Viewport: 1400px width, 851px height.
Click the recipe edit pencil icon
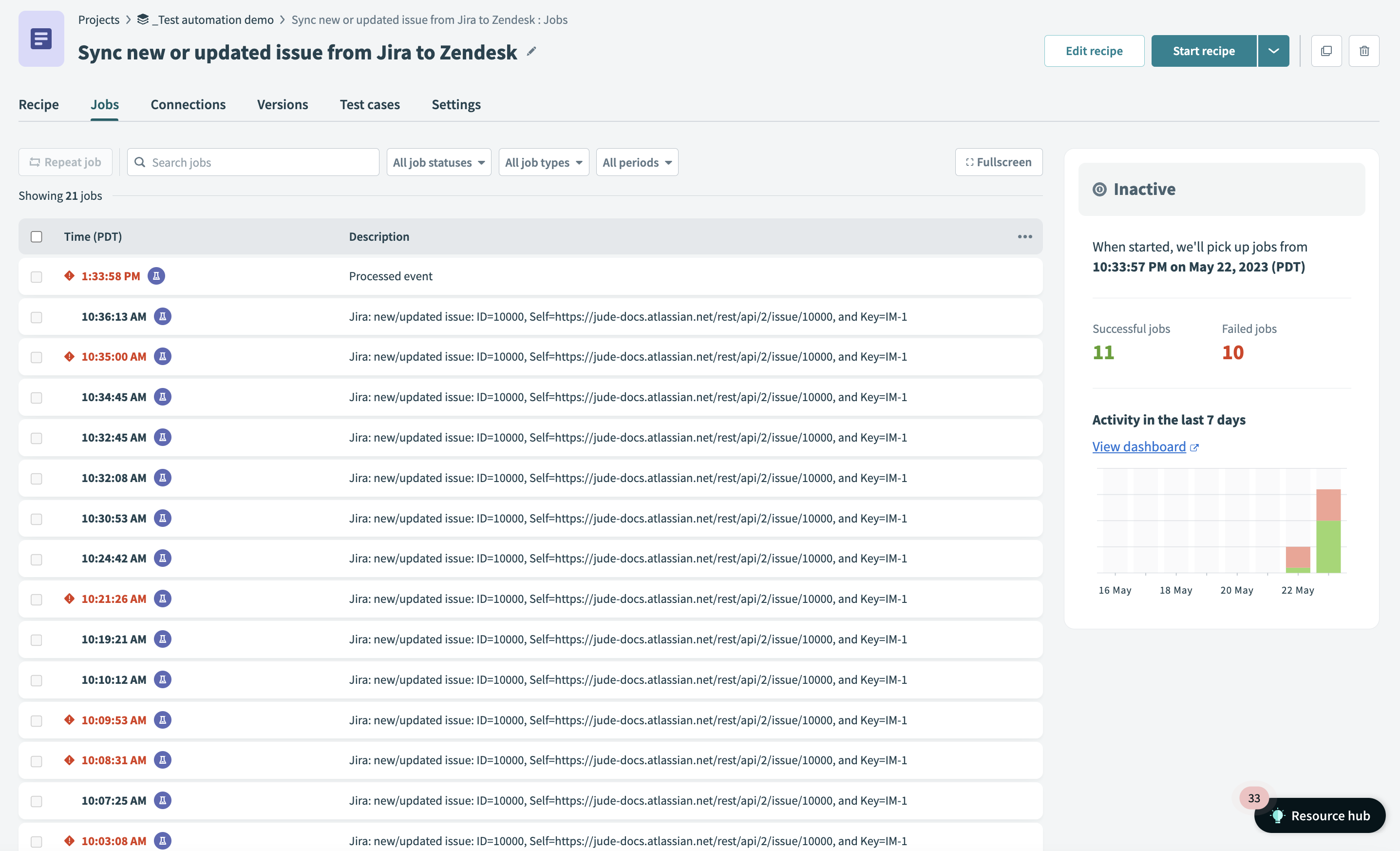click(531, 51)
